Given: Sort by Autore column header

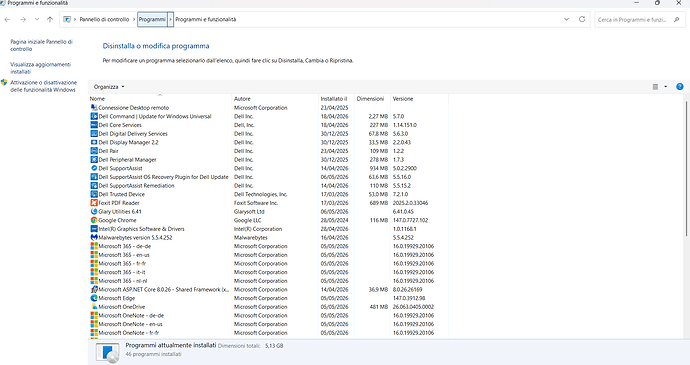Looking at the screenshot, I should pyautogui.click(x=275, y=99).
